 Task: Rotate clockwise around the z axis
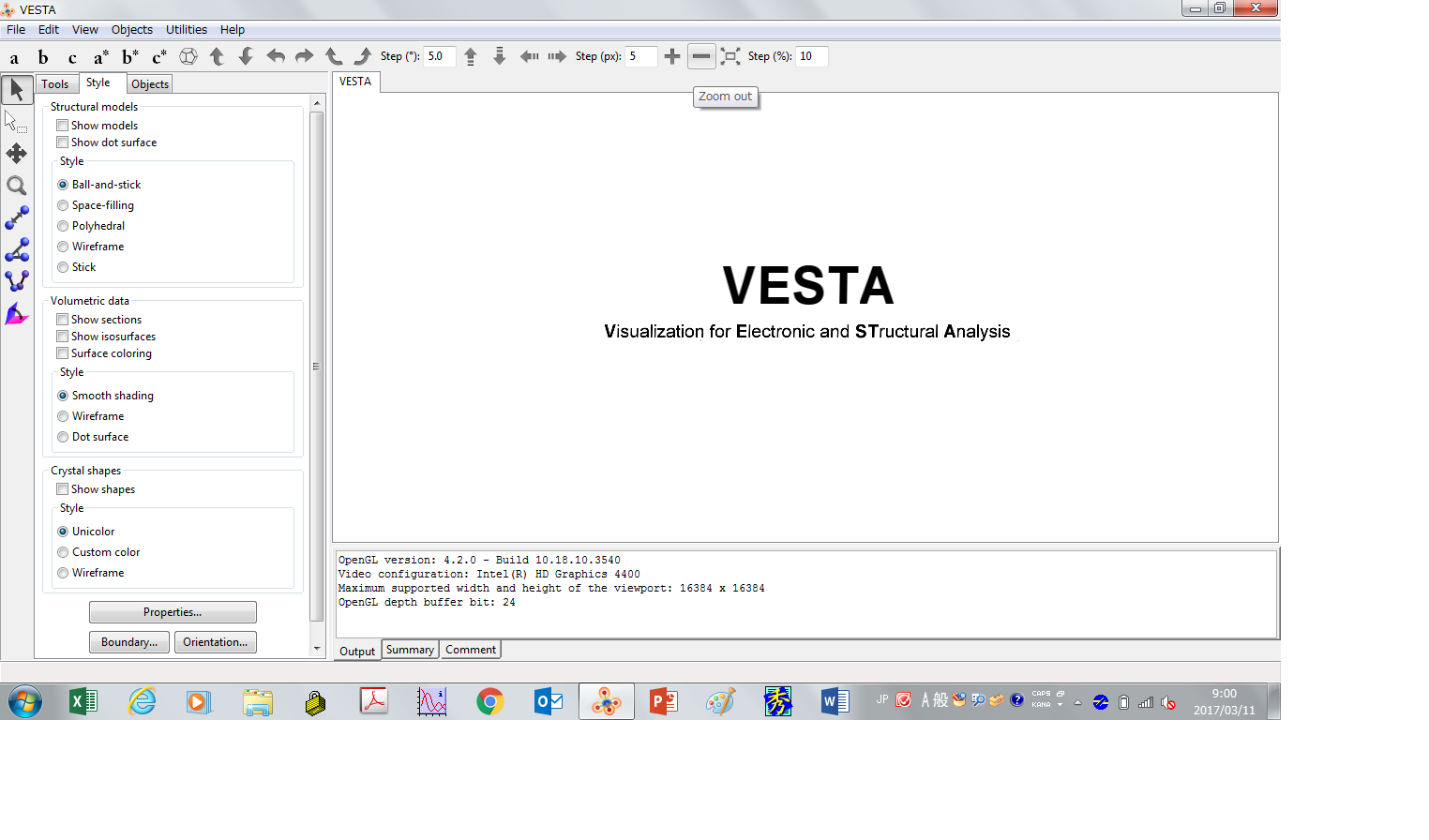pyautogui.click(x=363, y=57)
